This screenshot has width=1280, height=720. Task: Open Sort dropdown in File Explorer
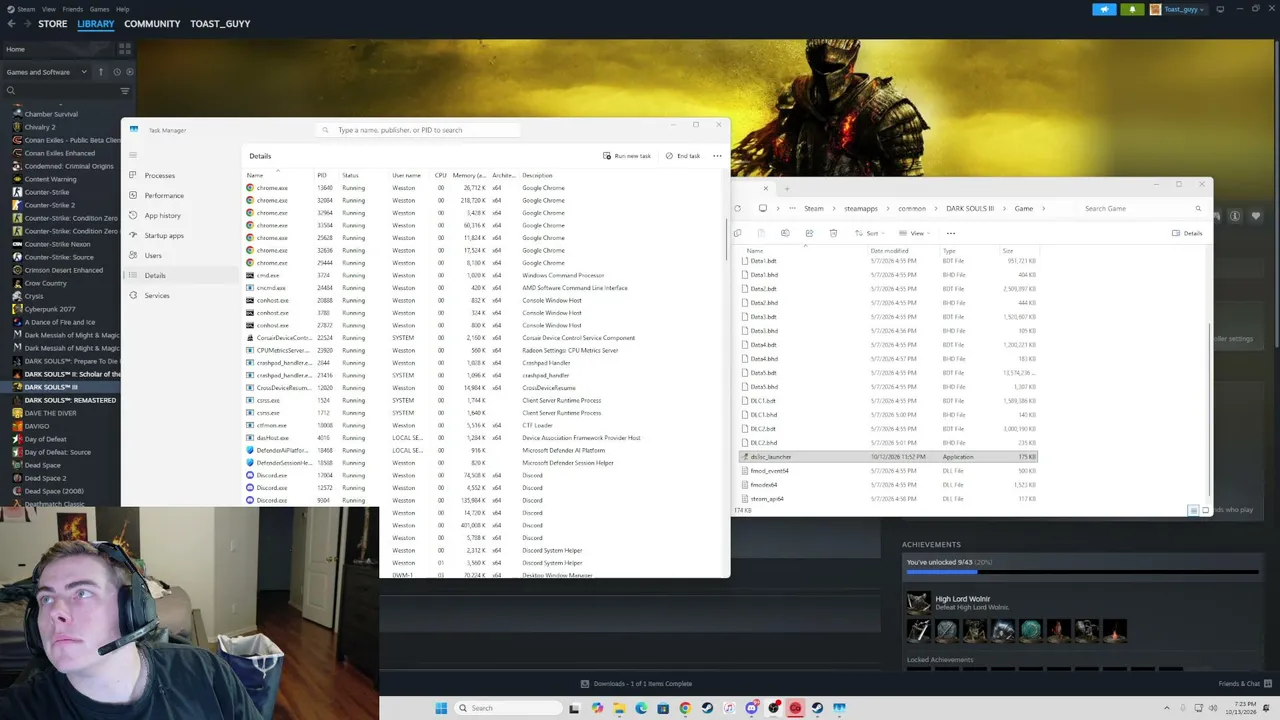click(x=870, y=233)
